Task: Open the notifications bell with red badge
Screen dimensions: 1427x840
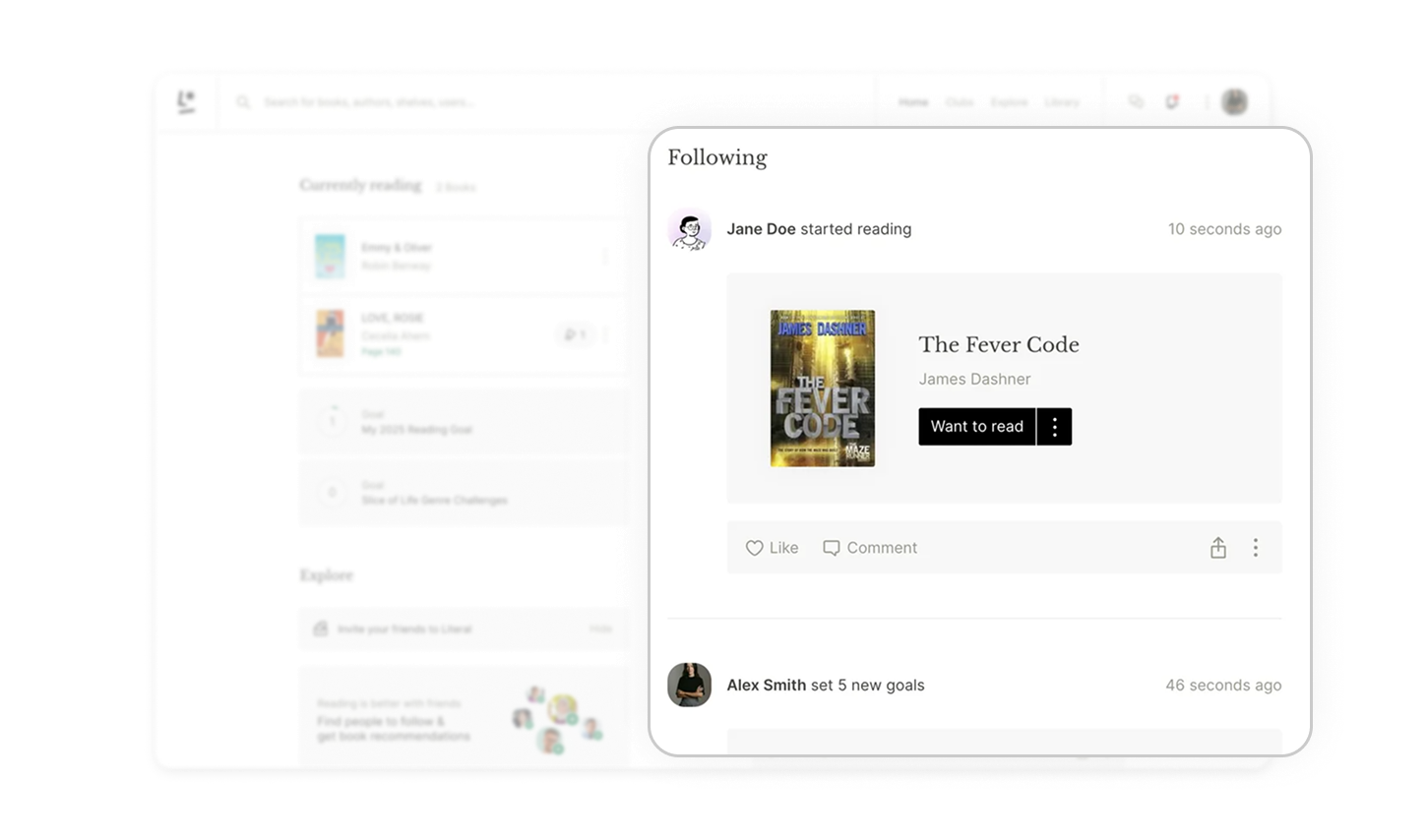Action: click(1172, 101)
